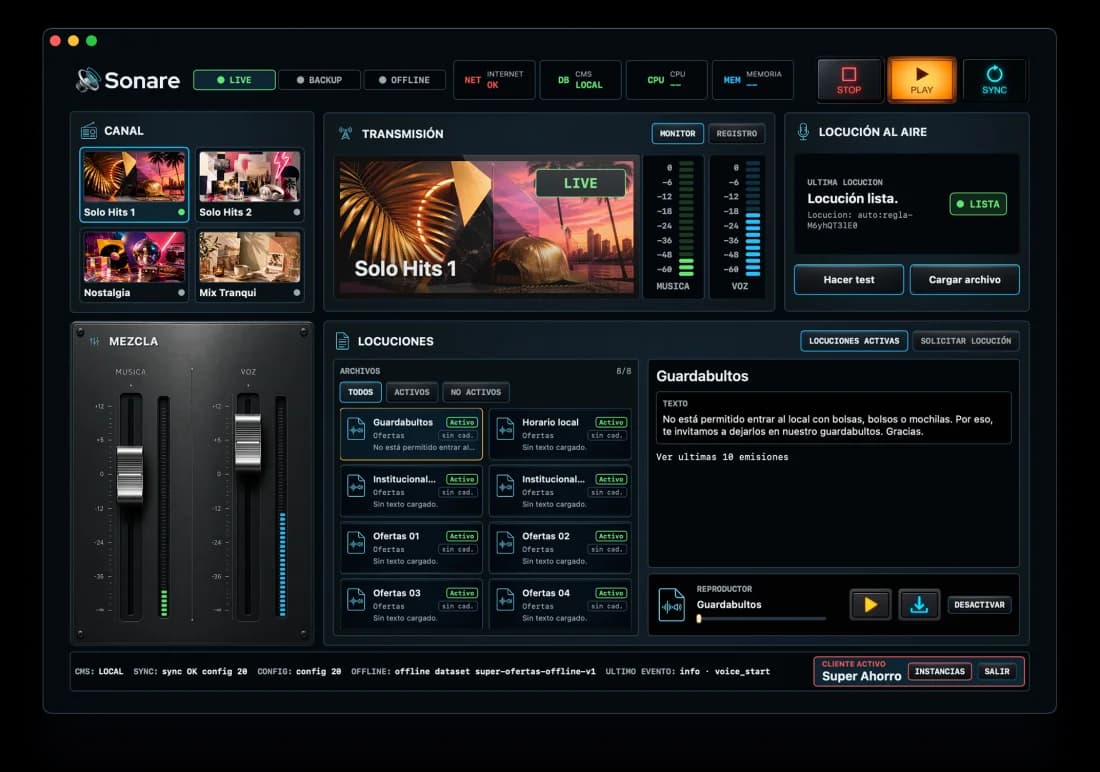Screen dimensions: 1100x772
Task: Switch to LOCUCIONES ACTIVAS tab
Action: pyautogui.click(x=854, y=341)
